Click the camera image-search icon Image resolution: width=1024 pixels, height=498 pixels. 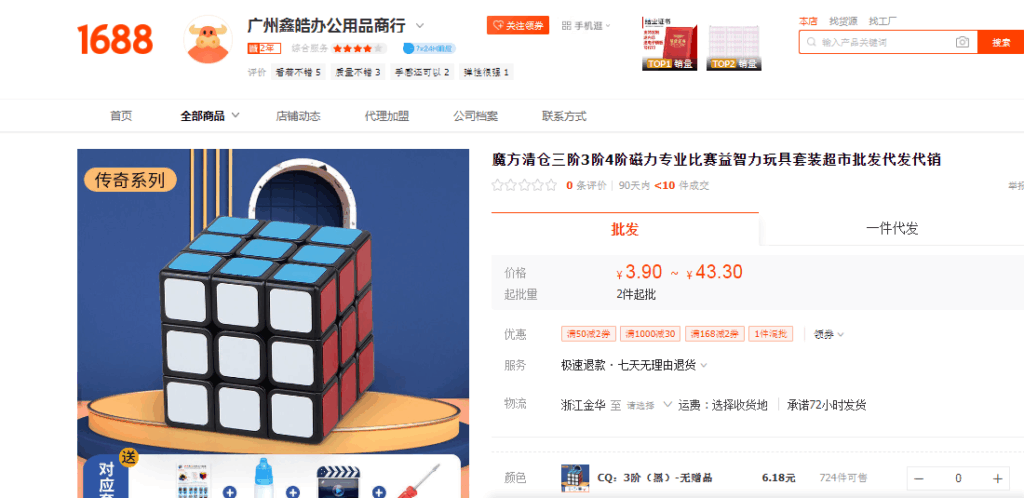pos(962,42)
